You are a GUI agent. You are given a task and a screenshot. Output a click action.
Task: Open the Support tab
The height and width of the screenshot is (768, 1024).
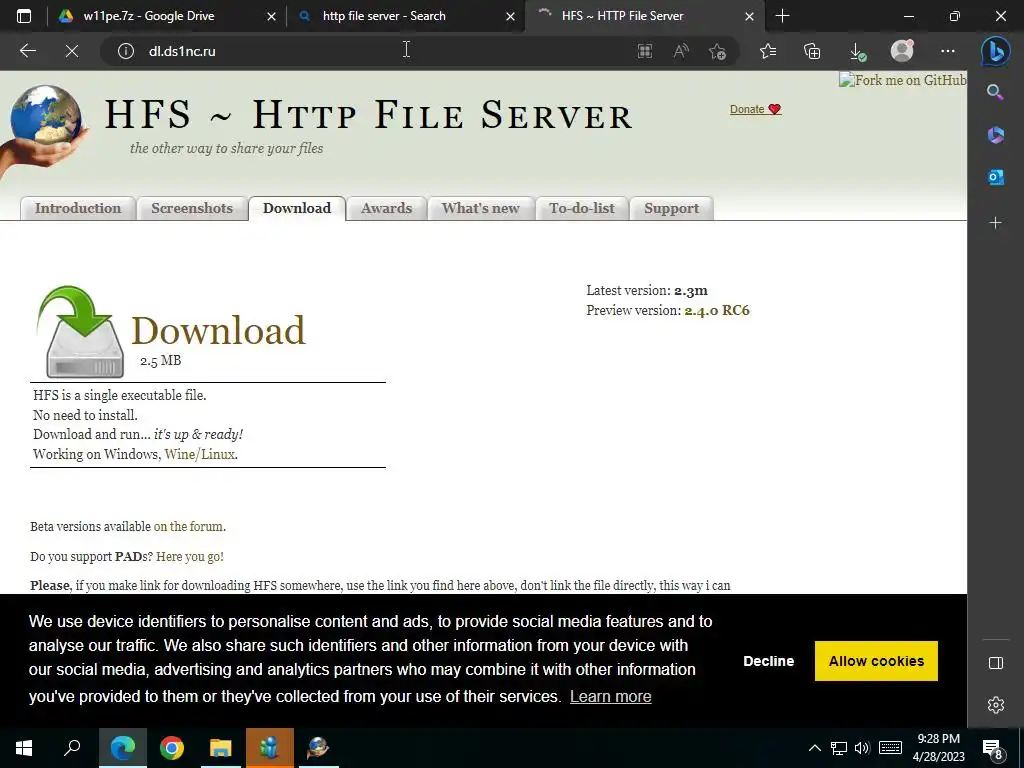click(671, 208)
